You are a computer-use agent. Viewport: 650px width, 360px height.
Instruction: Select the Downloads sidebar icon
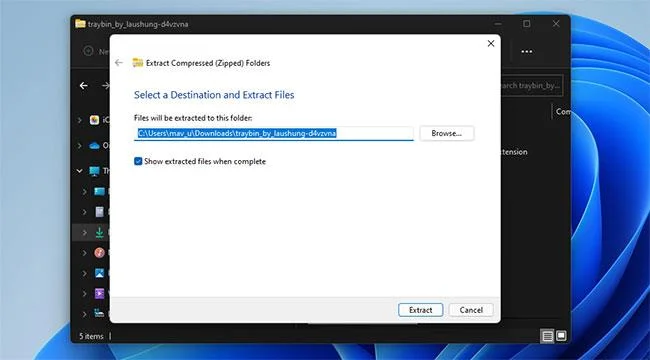(x=99, y=233)
